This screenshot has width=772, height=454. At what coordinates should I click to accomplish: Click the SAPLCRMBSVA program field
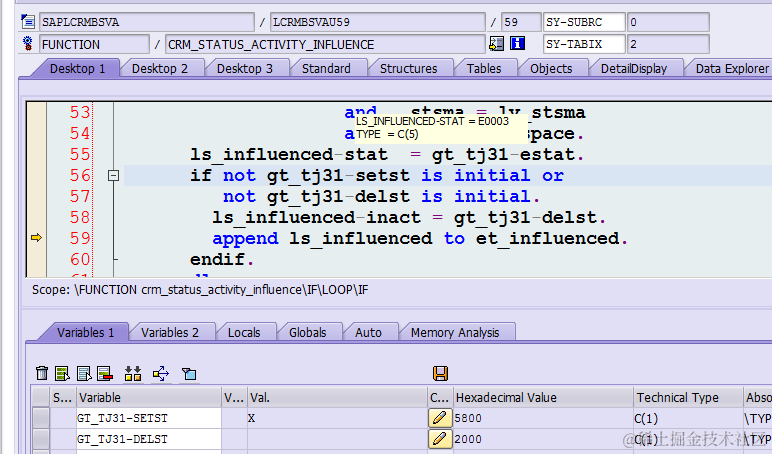coord(147,22)
